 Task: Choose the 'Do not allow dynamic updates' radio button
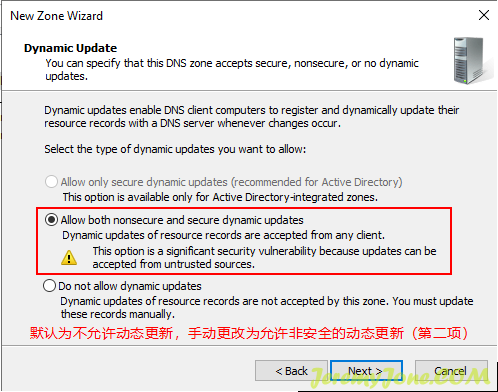tap(49, 286)
